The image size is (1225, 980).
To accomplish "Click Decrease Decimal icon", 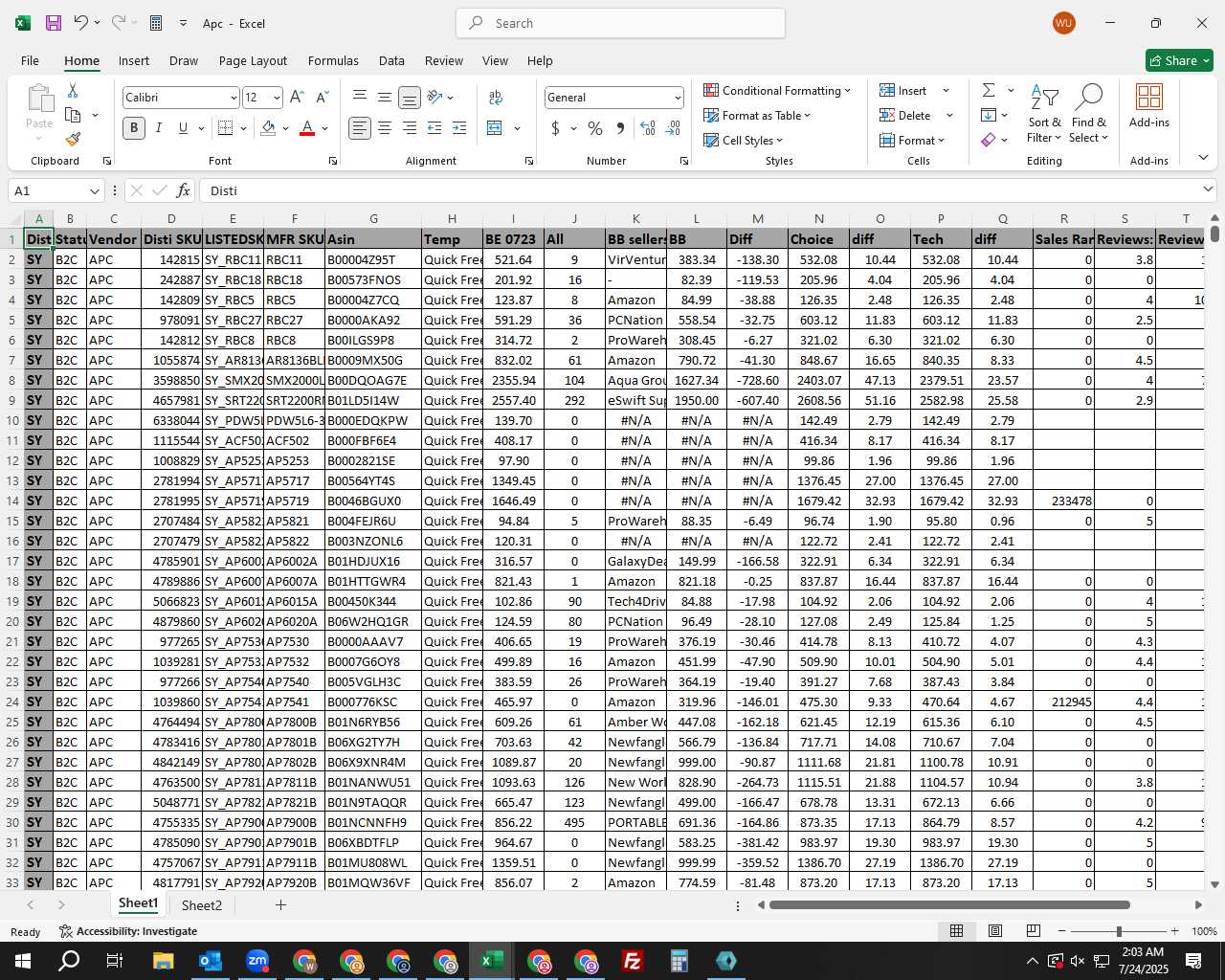I will coord(673,128).
